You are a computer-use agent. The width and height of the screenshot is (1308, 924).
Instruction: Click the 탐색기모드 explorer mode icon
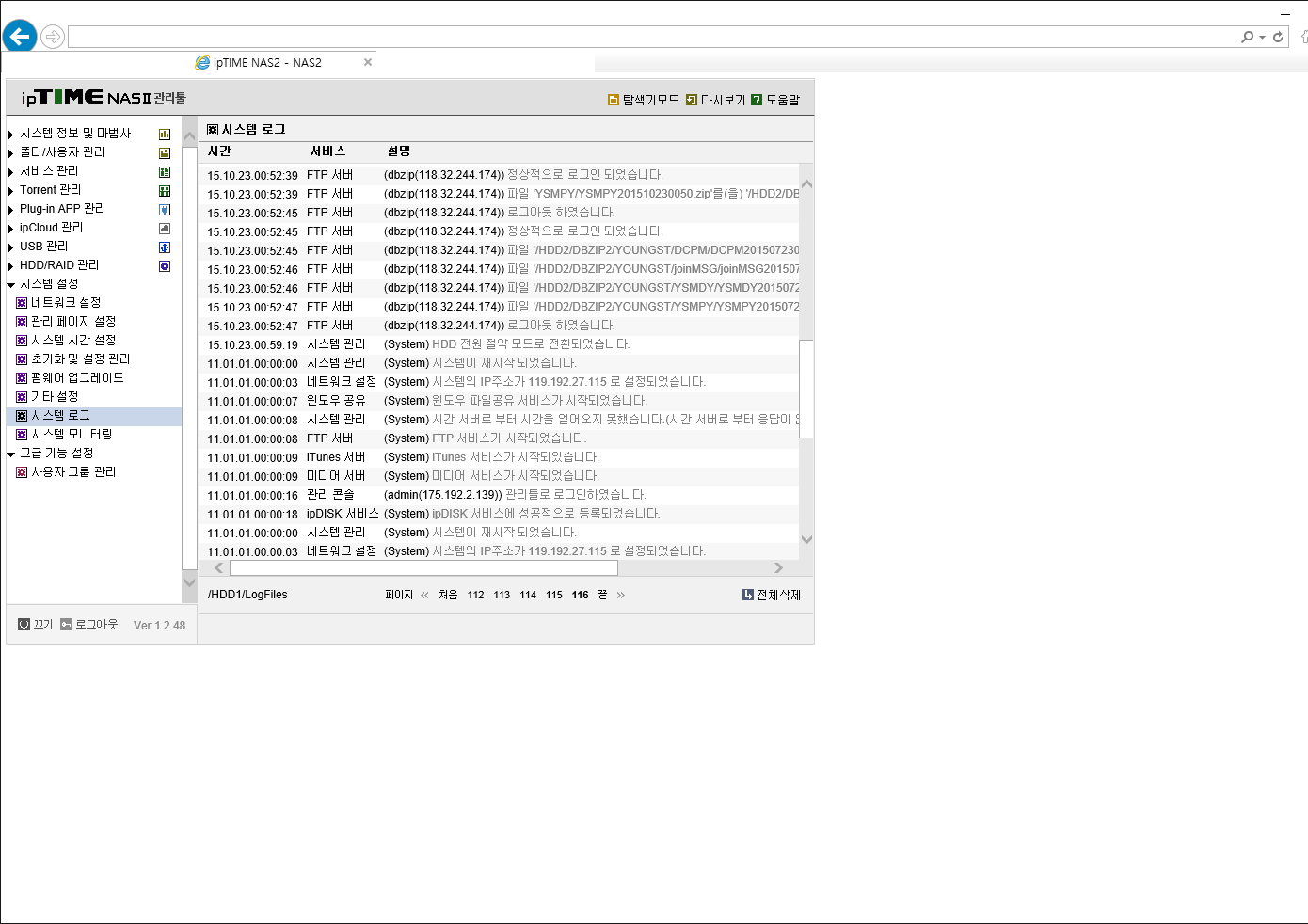click(614, 100)
